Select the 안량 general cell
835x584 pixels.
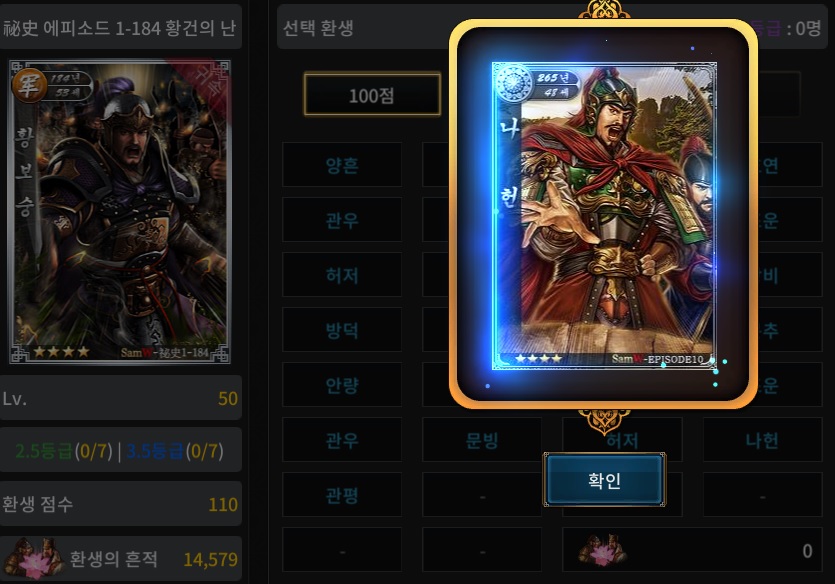[342, 384]
